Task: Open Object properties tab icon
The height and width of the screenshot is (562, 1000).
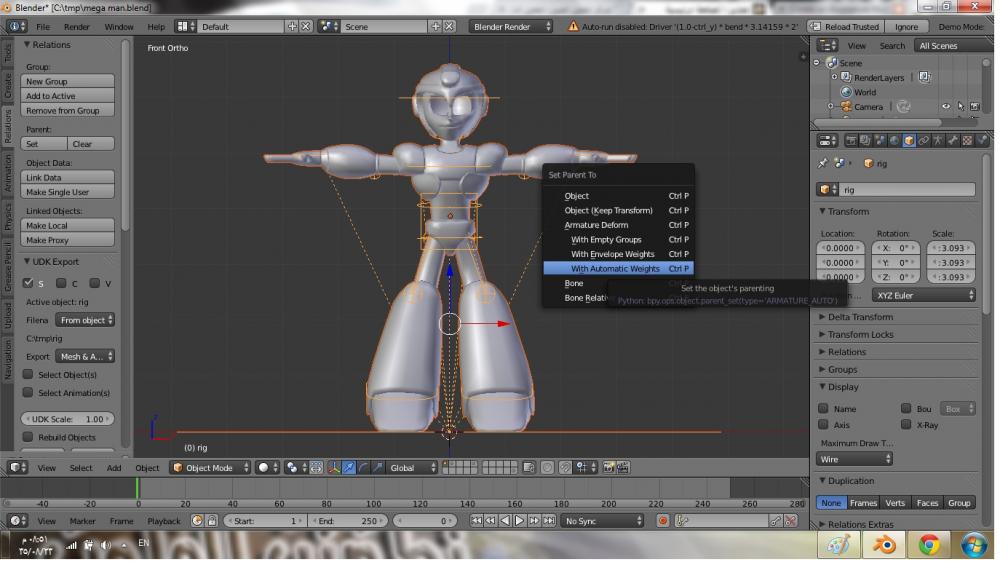Action: tap(908, 141)
